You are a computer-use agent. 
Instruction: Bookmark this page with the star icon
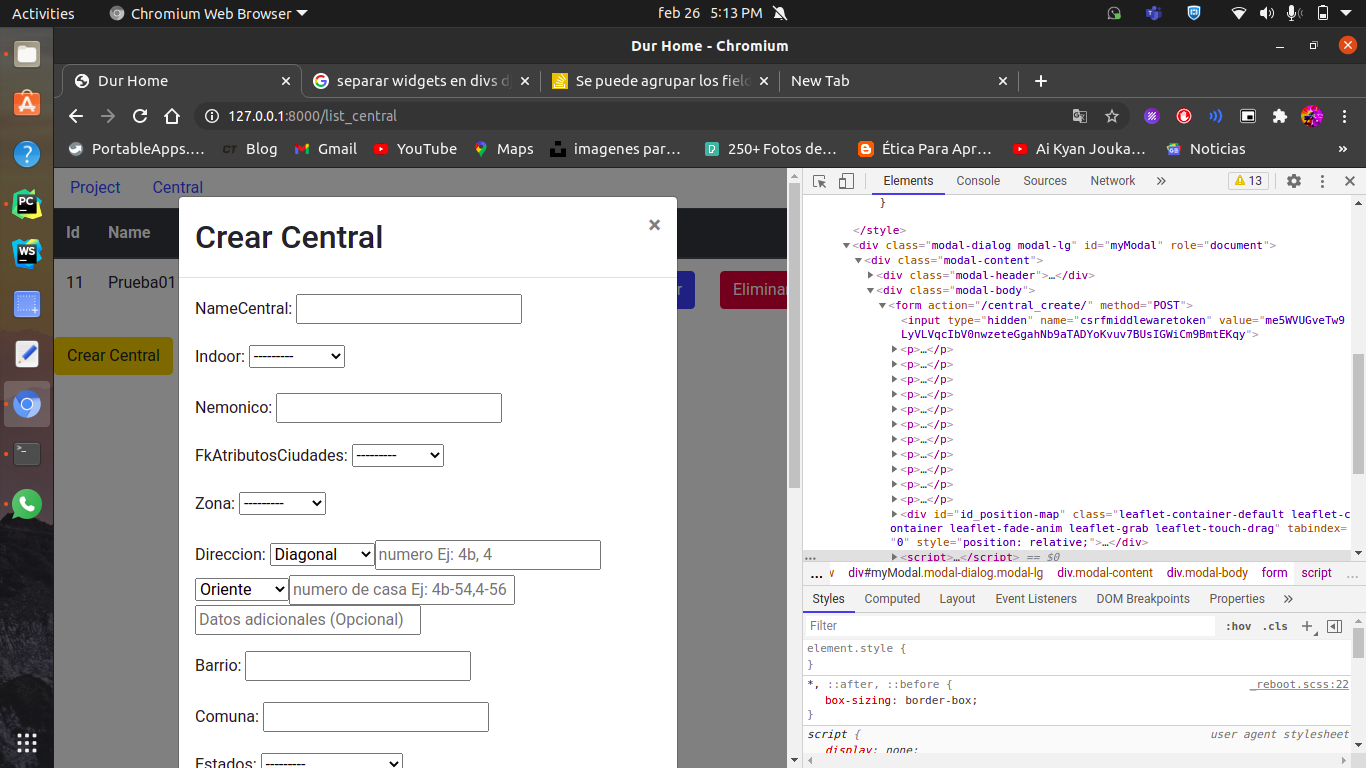pyautogui.click(x=1111, y=116)
